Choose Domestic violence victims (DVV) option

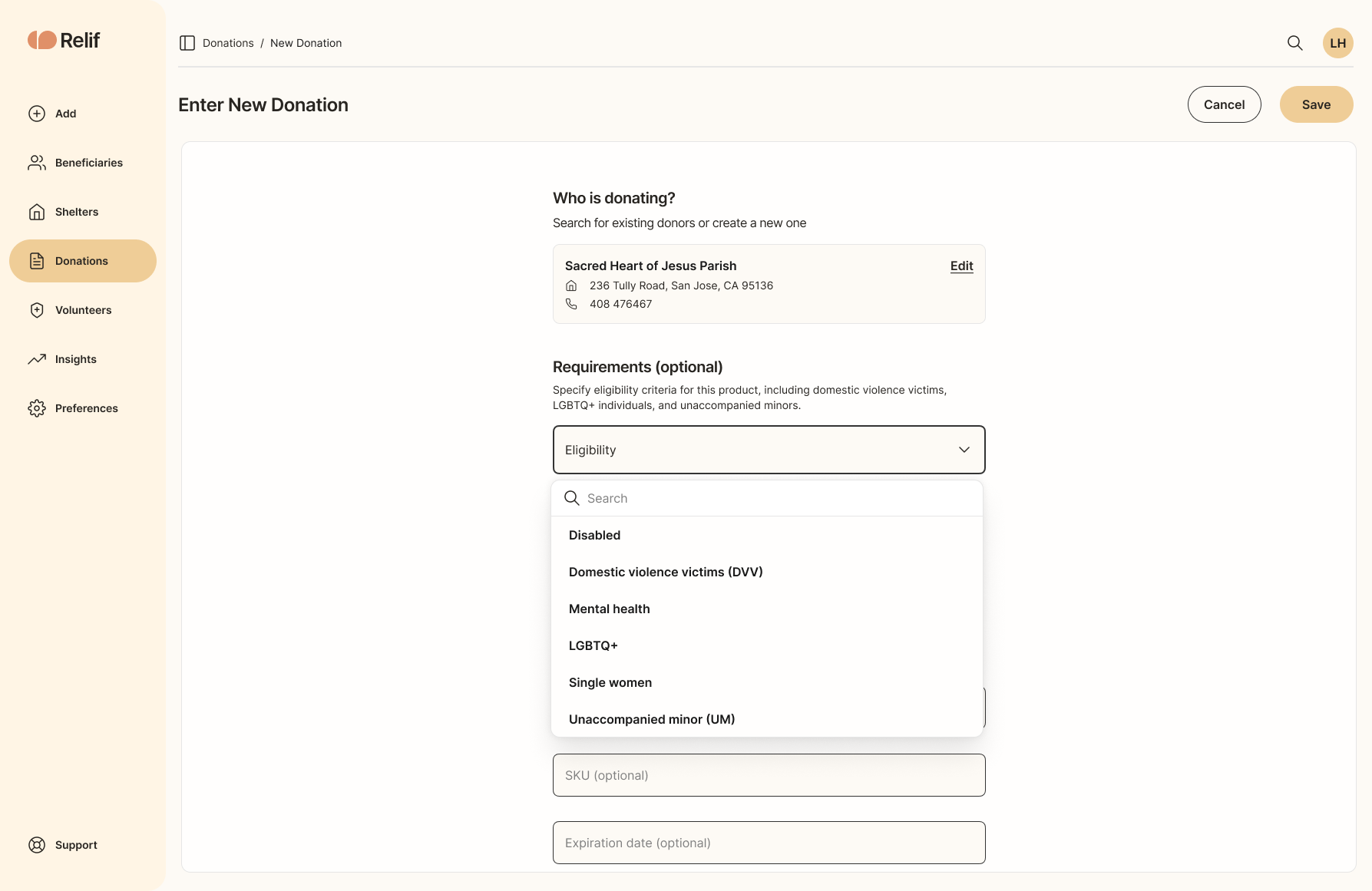point(767,572)
